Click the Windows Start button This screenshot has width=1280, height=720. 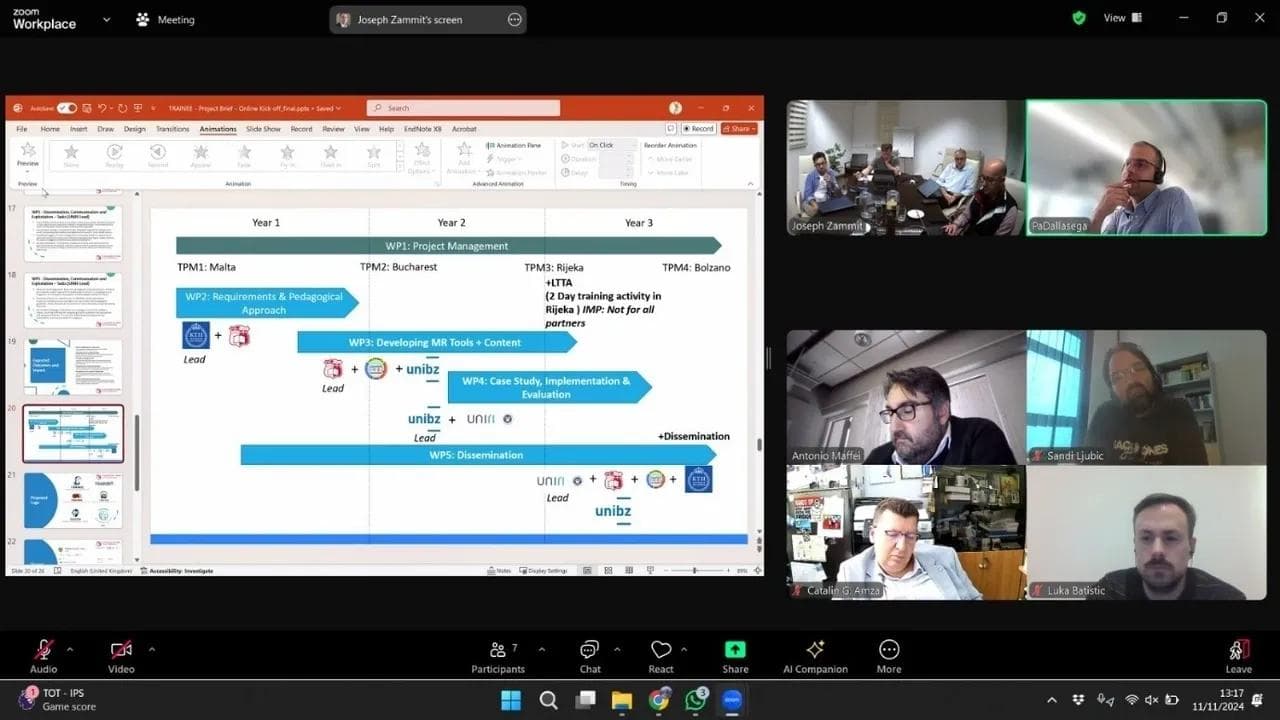pos(511,700)
